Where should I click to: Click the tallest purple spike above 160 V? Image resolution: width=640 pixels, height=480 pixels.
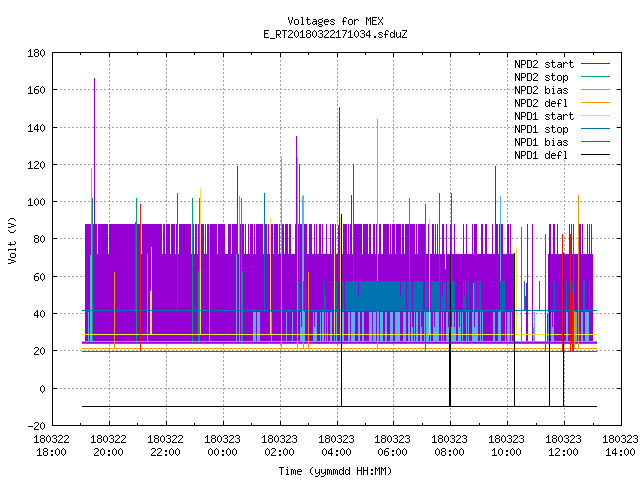coord(95,151)
